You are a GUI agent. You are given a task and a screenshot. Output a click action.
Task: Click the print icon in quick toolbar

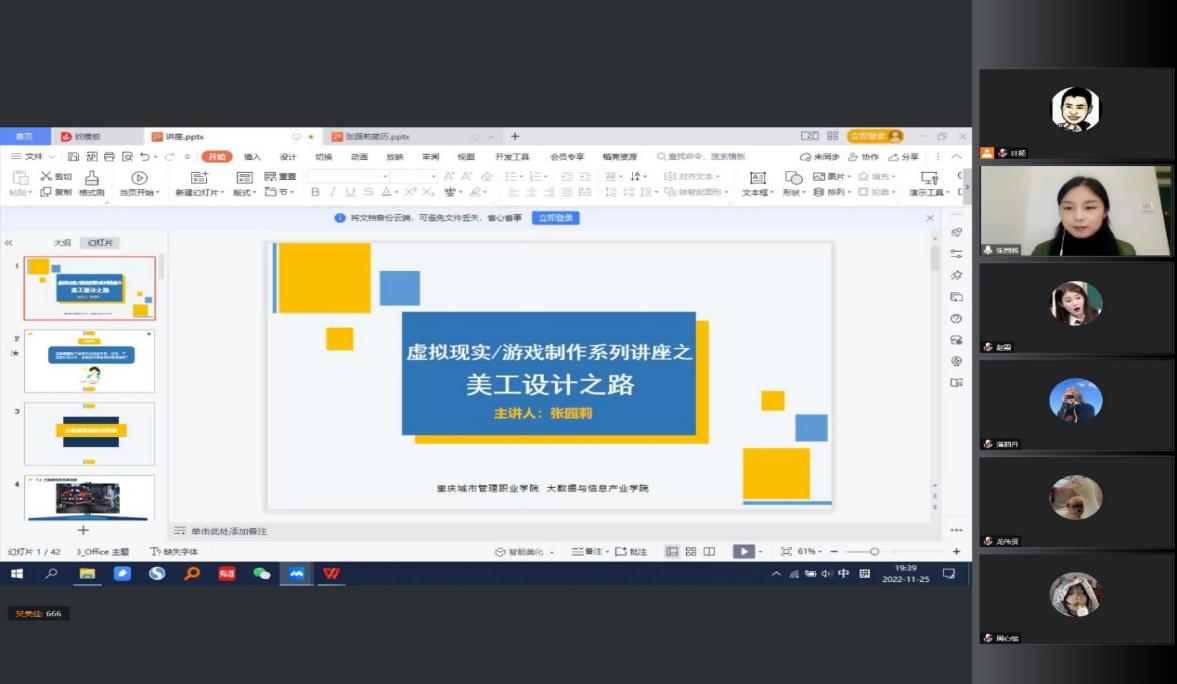tap(109, 157)
